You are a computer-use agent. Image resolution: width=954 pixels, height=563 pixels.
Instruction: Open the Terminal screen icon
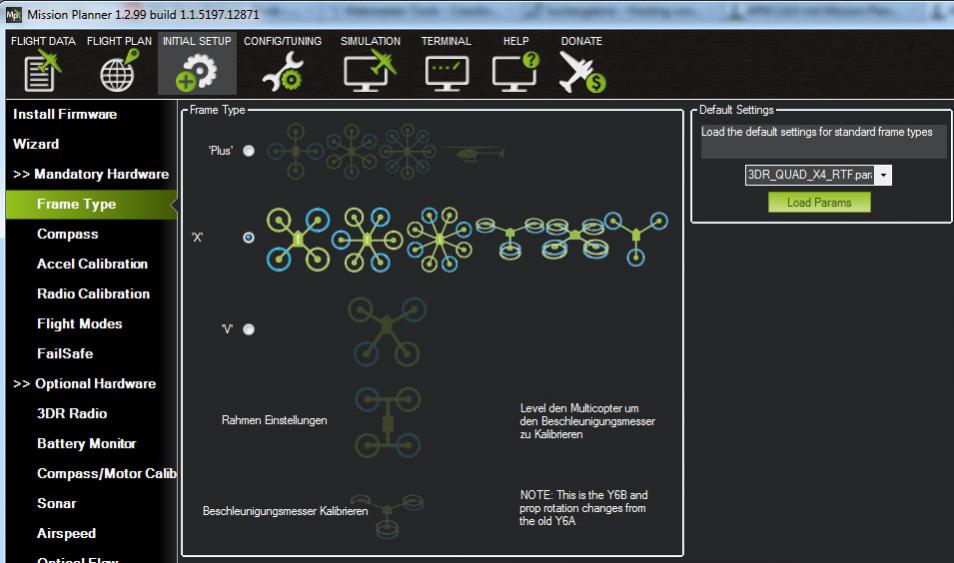(447, 73)
